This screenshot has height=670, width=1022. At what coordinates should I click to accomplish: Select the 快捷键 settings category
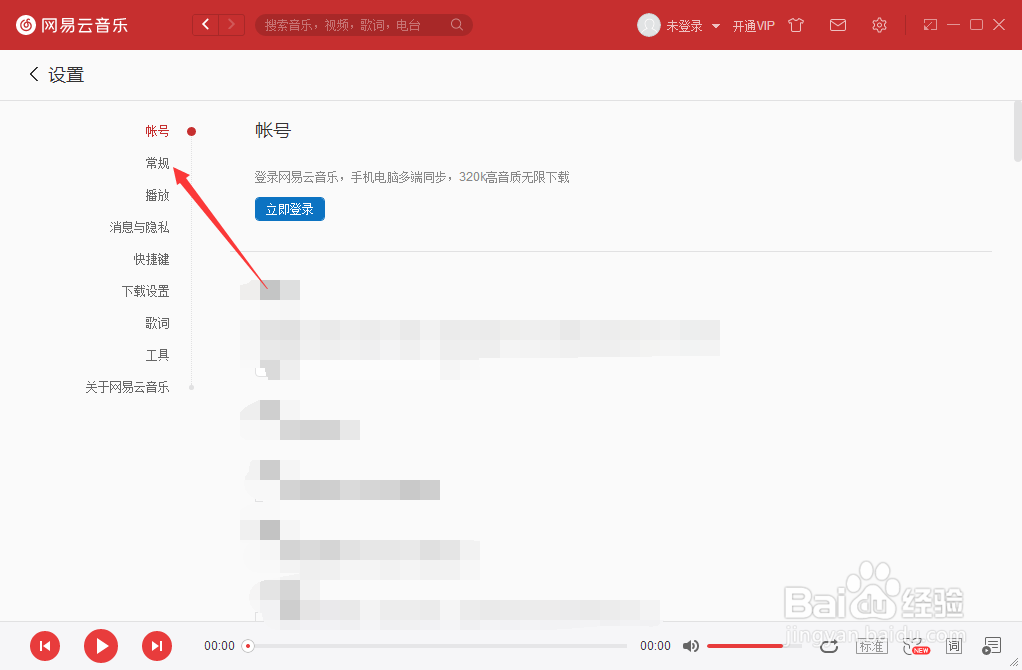[151, 259]
